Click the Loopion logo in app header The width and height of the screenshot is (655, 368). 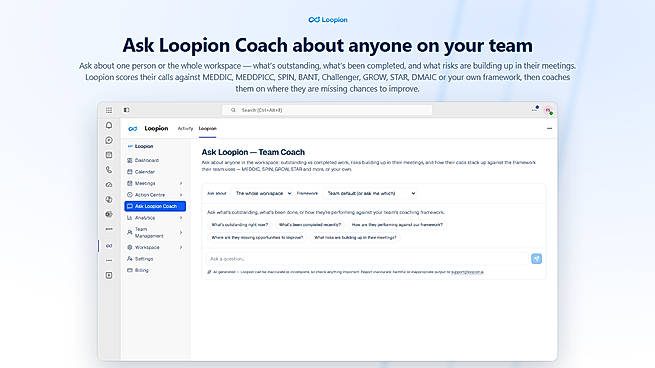133,129
